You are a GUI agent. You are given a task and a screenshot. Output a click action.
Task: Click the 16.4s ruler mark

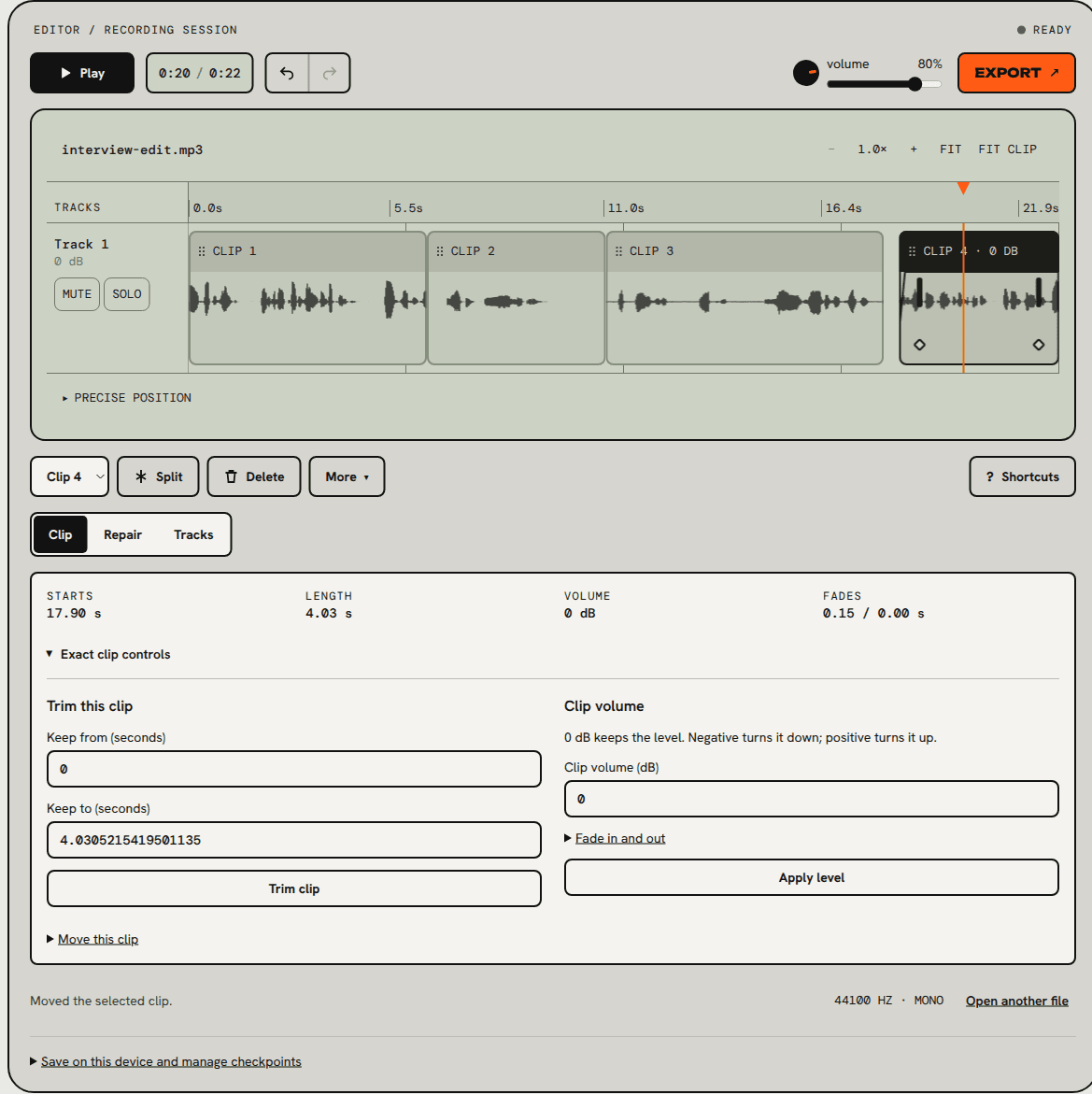[x=844, y=208]
